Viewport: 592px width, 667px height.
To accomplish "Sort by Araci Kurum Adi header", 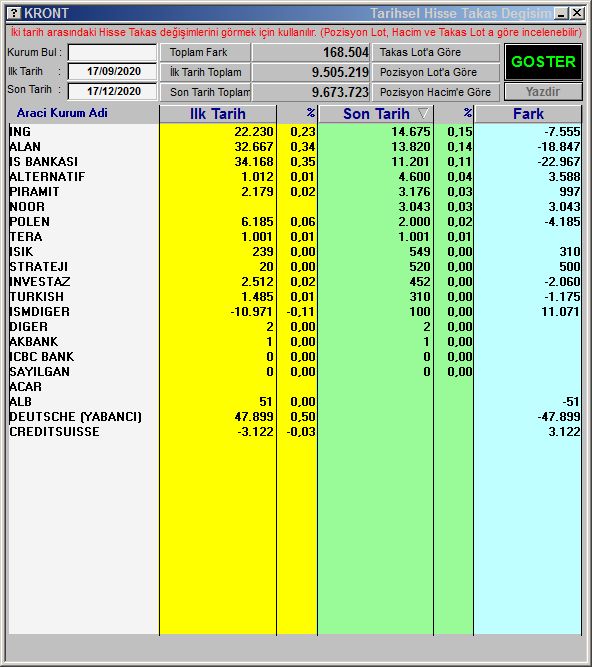I will [62, 113].
